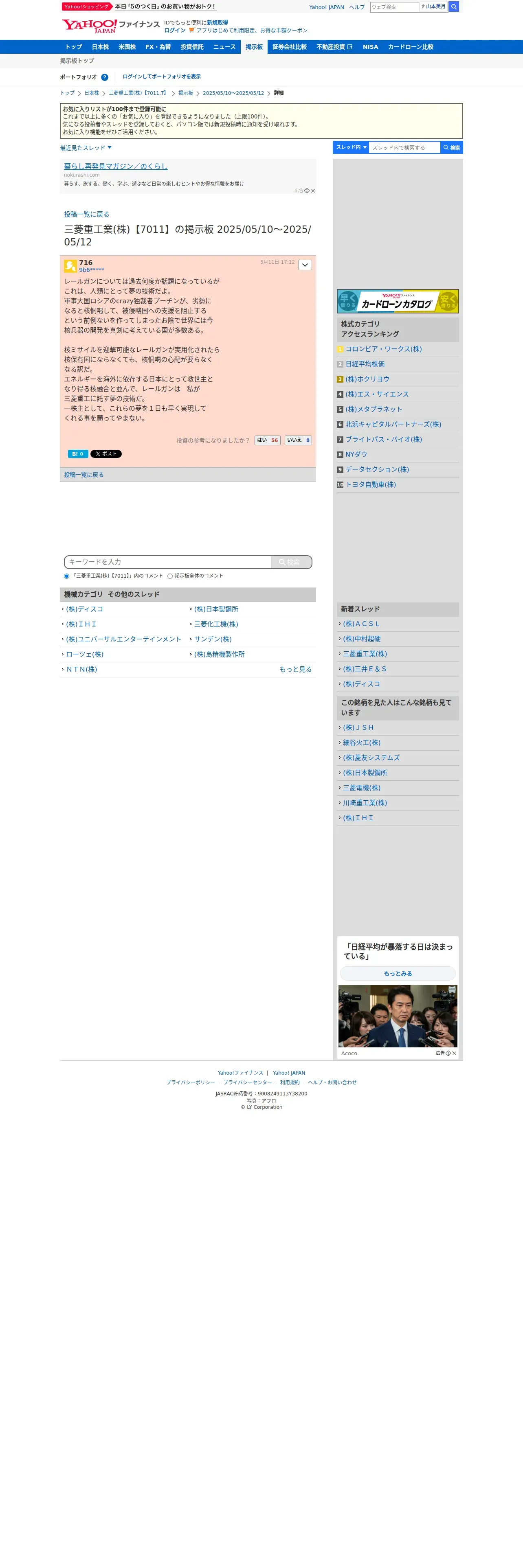The width and height of the screenshot is (523, 1568).
Task: Click the keyword 検索 magnifier button
Action: pyautogui.click(x=291, y=562)
